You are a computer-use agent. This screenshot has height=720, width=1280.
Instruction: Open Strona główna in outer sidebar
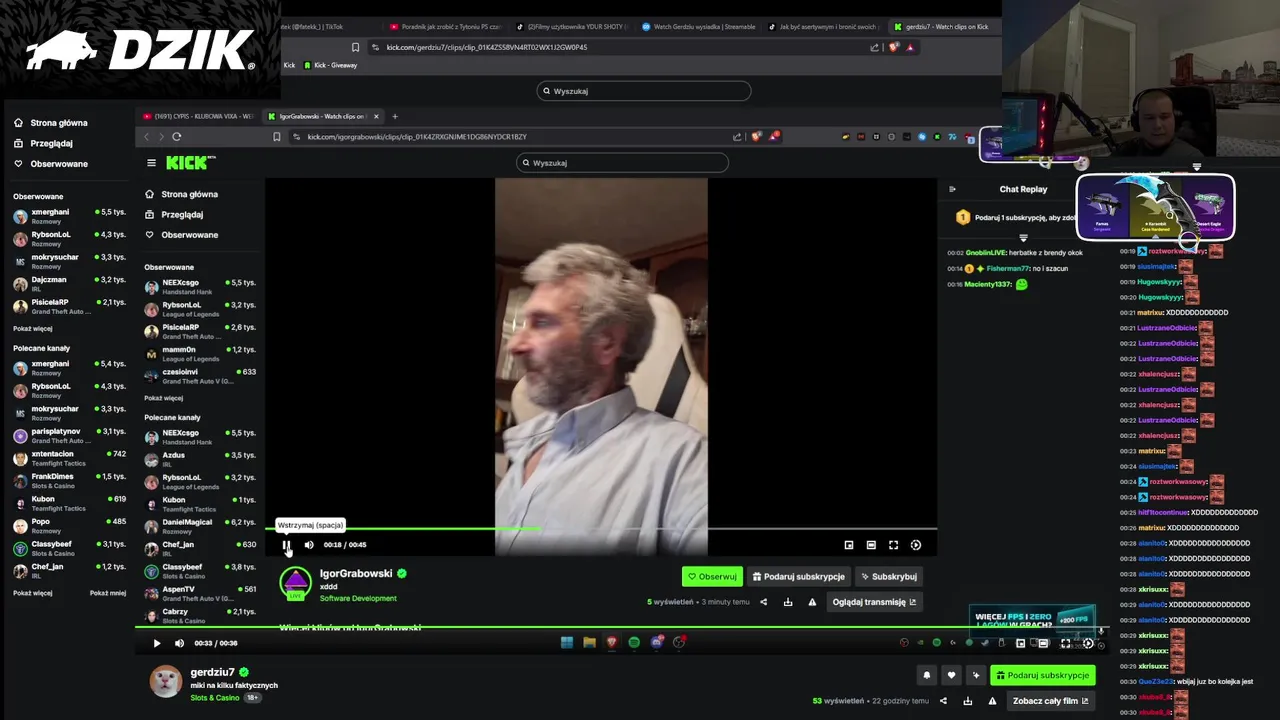[x=51, y=123]
